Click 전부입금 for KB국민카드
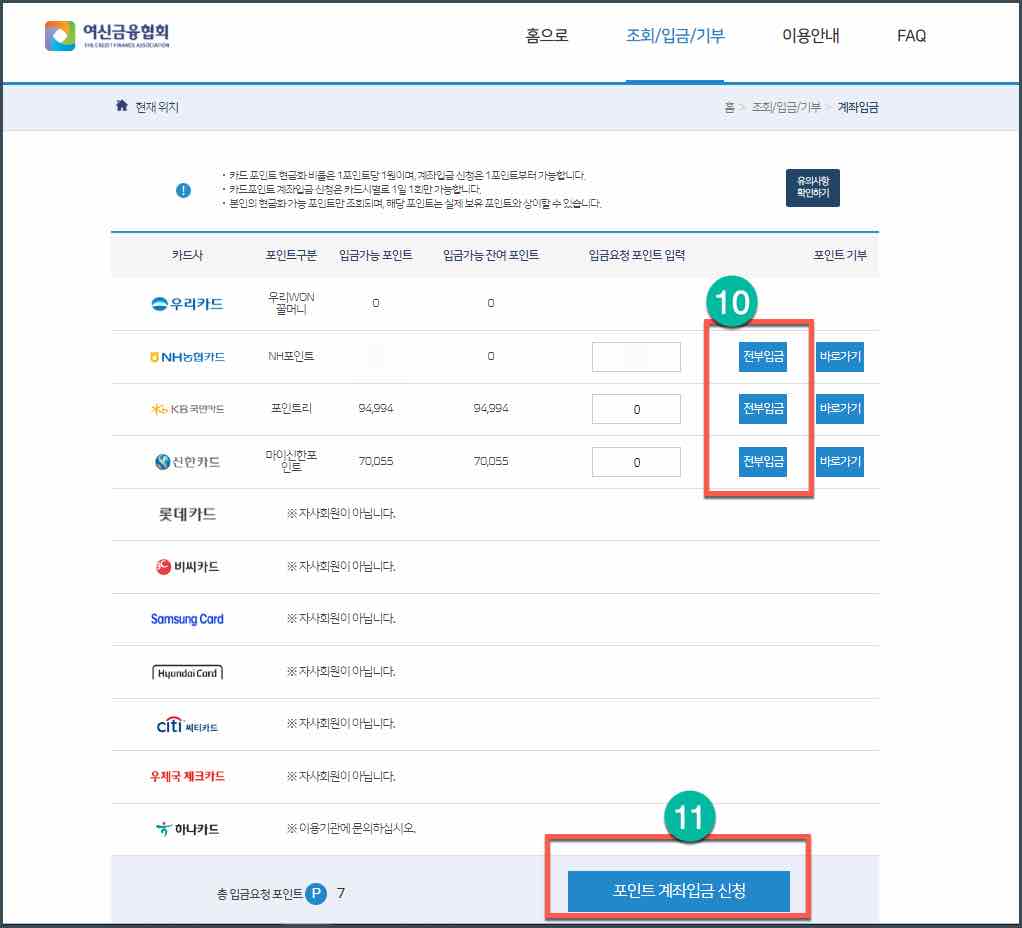 click(x=763, y=409)
